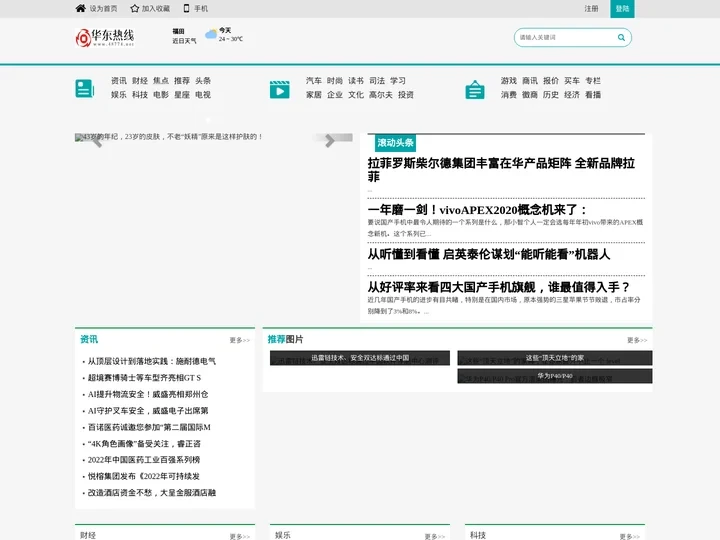This screenshot has width=720, height=540.
Task: Open image card 迅雷链技术、安全双达标通过中国
Action: pos(360,358)
